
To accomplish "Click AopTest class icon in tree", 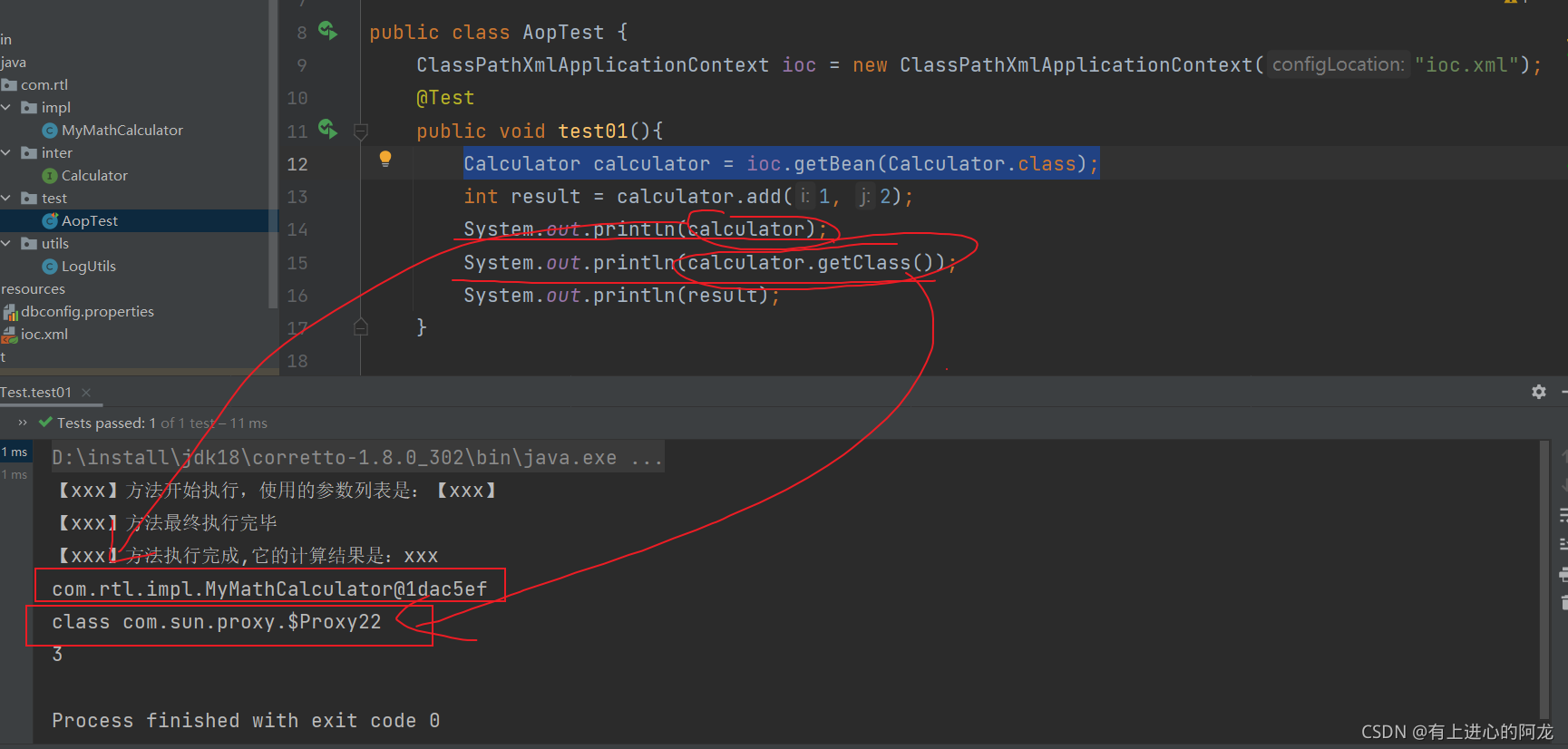I will click(50, 221).
